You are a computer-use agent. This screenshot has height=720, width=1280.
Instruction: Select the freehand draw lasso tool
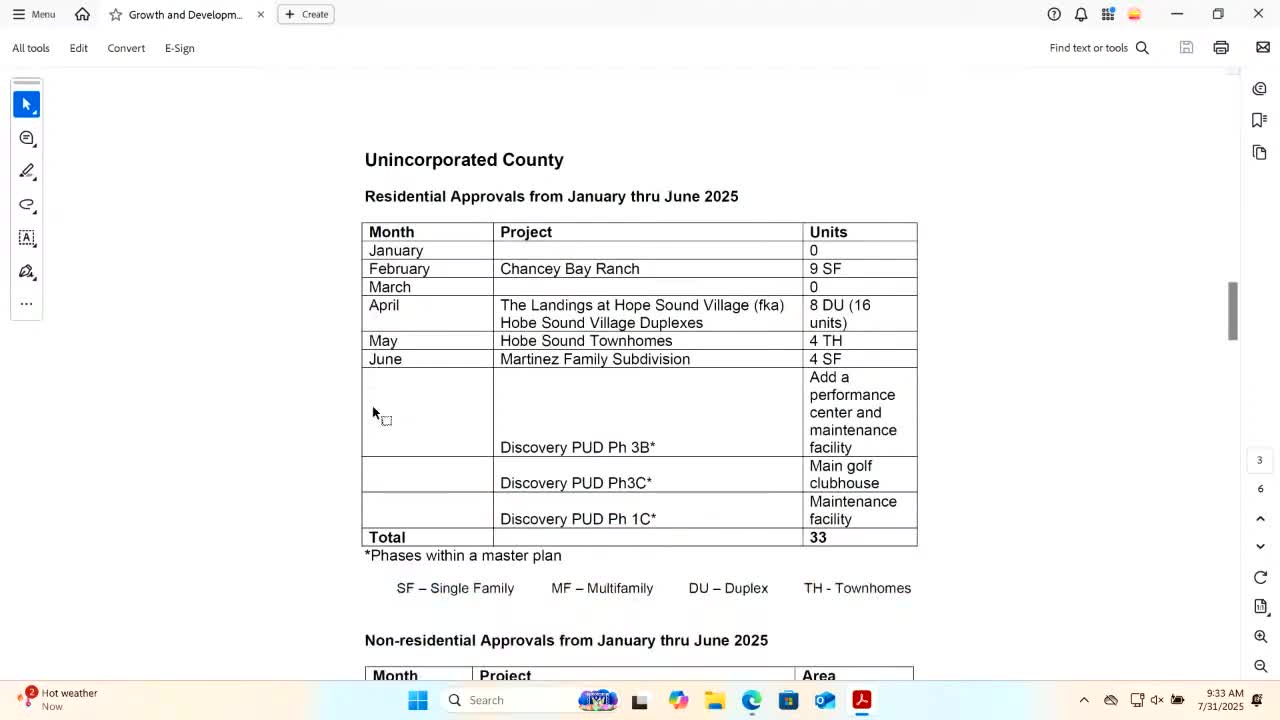click(27, 205)
